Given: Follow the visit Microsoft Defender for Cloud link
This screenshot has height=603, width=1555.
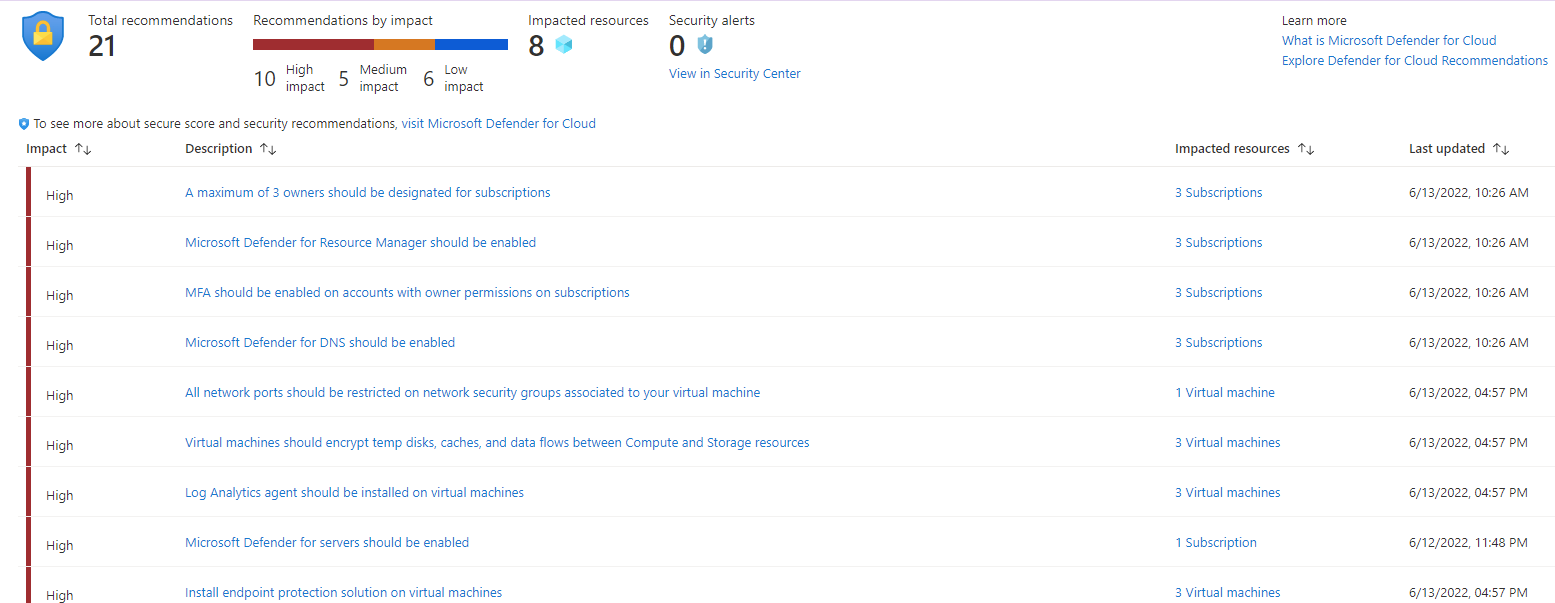Looking at the screenshot, I should (498, 124).
